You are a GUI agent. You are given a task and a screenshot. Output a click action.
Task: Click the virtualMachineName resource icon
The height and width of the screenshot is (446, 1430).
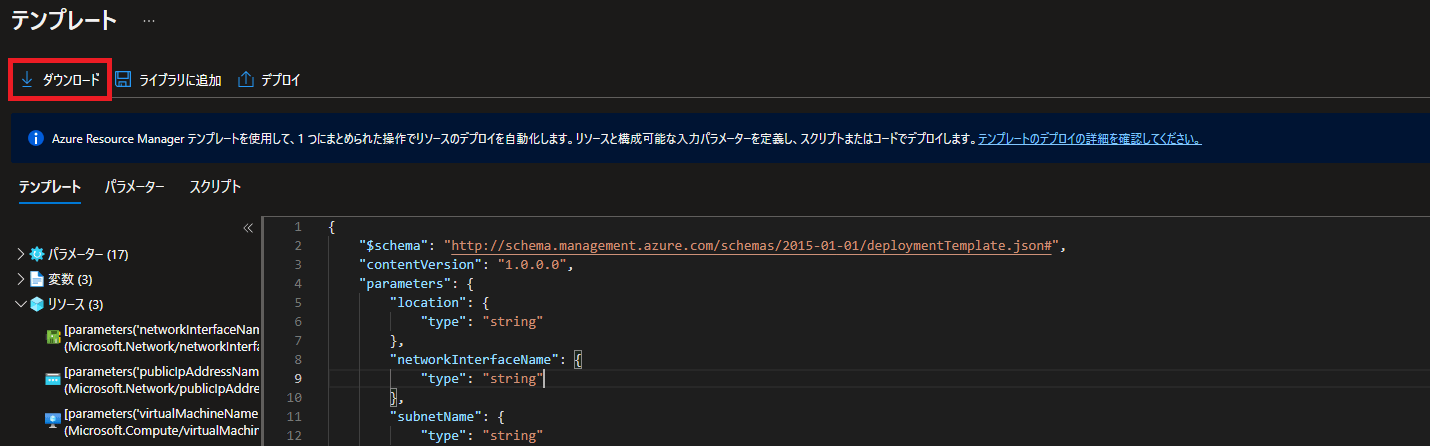[x=53, y=422]
